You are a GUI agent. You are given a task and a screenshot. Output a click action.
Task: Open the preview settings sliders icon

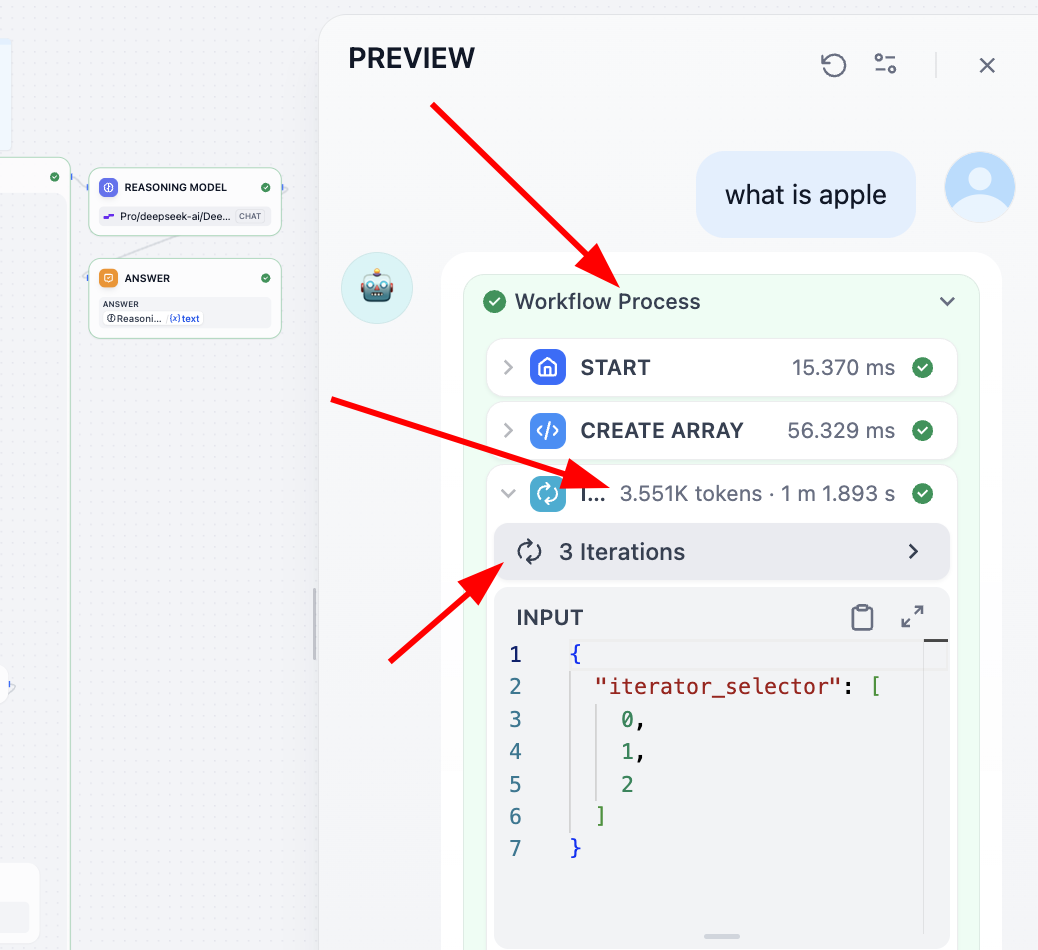885,65
